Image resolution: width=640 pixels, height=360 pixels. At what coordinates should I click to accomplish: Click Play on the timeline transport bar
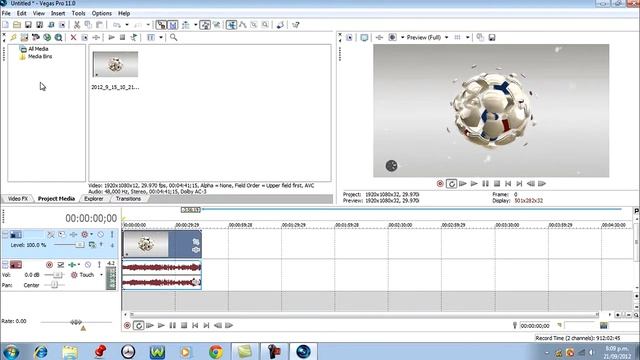(x=161, y=325)
